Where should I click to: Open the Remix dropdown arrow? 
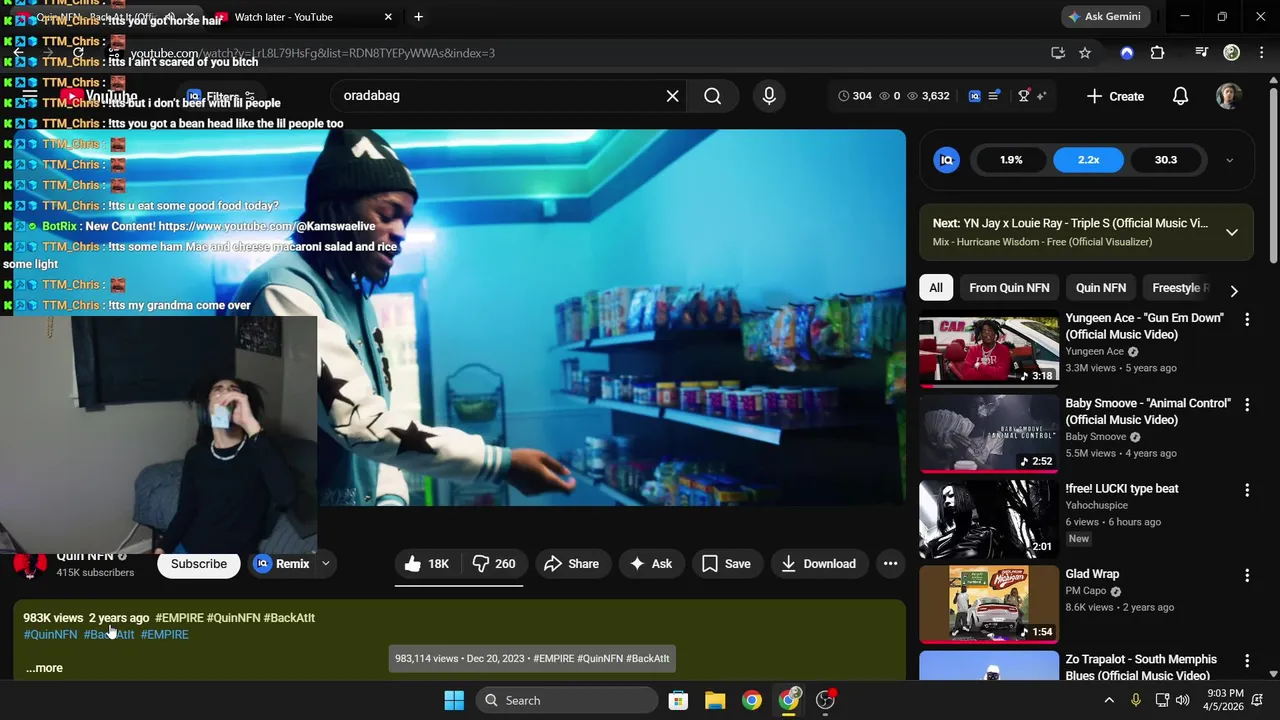pos(325,564)
